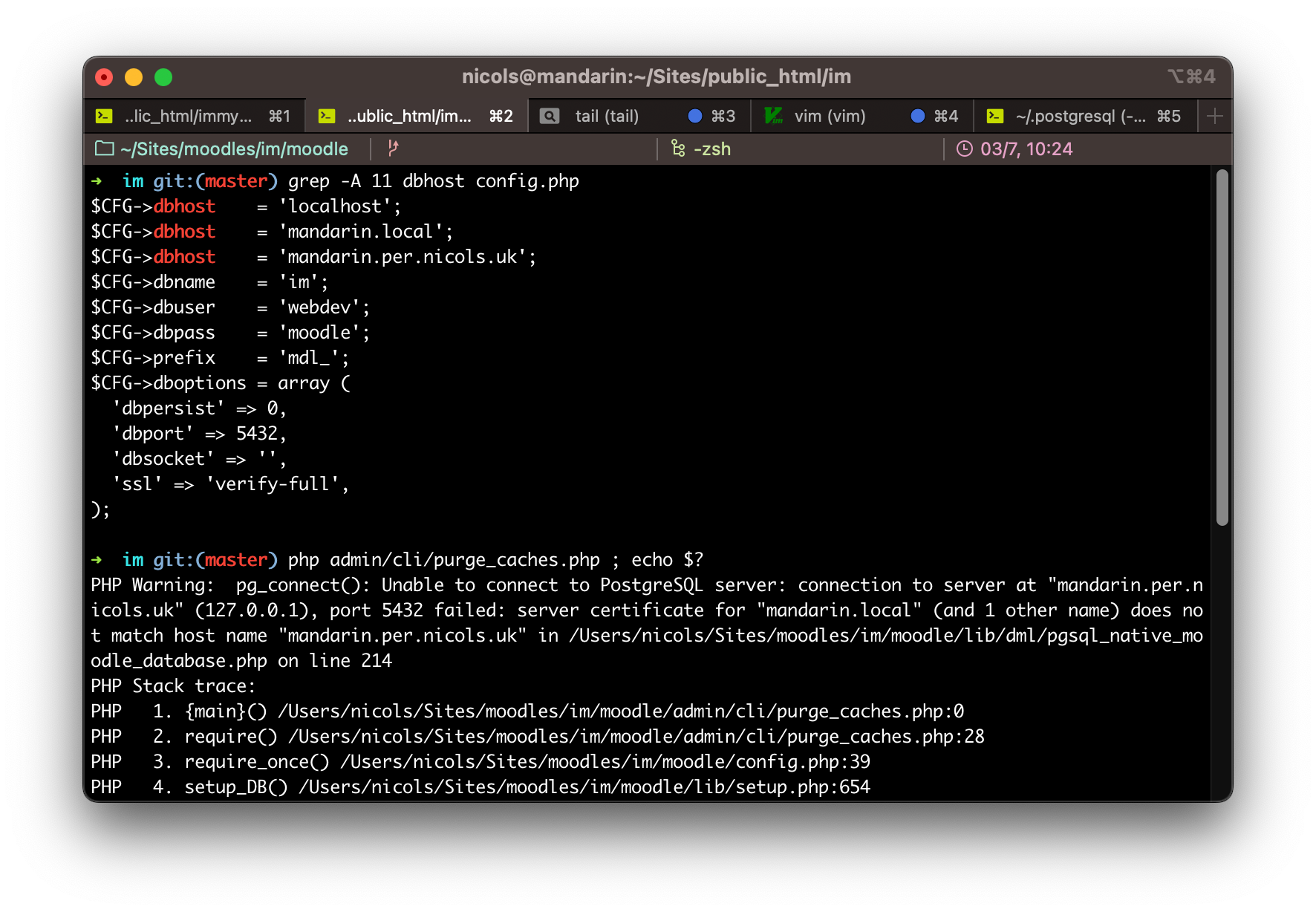Click the php admin/cli/purge_caches.php command
This screenshot has height=912, width=1316.
click(x=443, y=560)
